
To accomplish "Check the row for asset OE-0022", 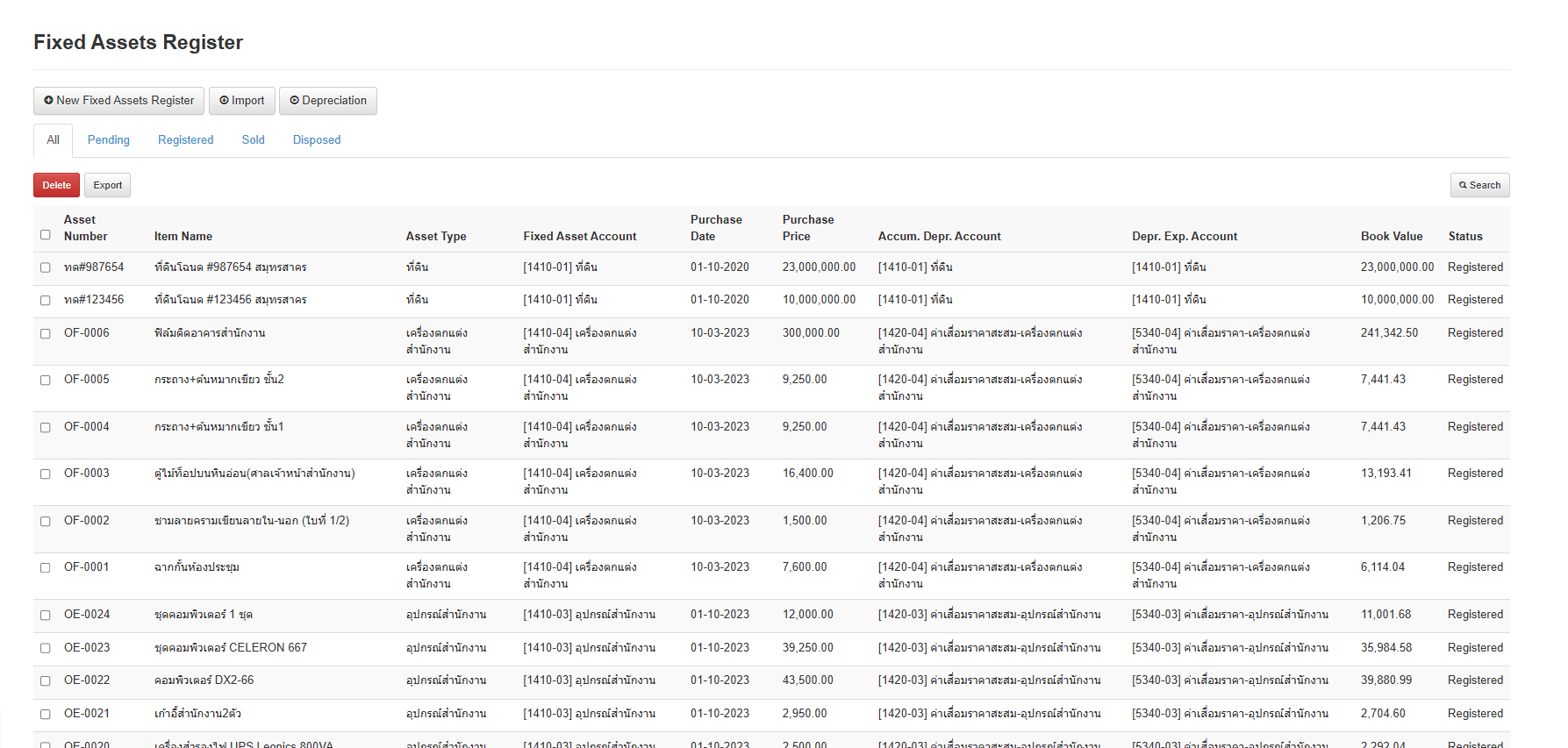I will 46,681.
